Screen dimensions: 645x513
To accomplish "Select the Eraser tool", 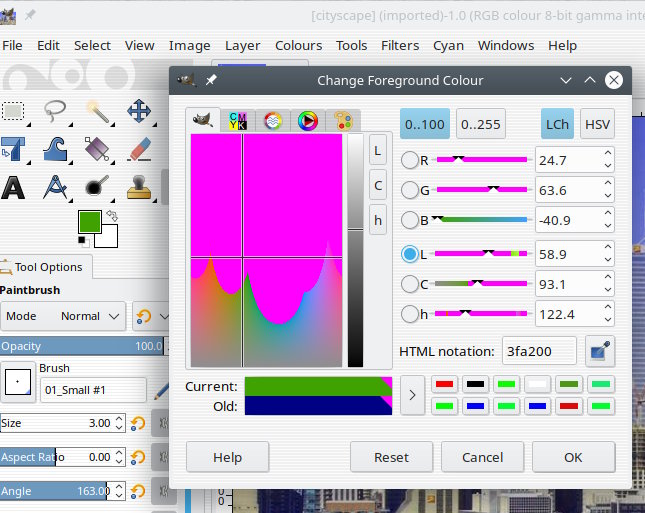I will coord(139,149).
